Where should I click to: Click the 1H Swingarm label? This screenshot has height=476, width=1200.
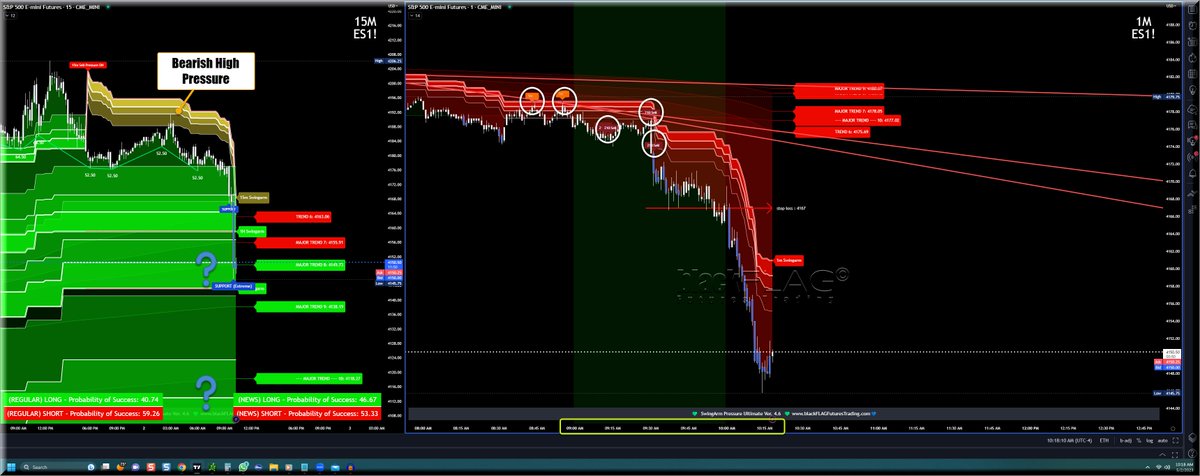point(251,232)
